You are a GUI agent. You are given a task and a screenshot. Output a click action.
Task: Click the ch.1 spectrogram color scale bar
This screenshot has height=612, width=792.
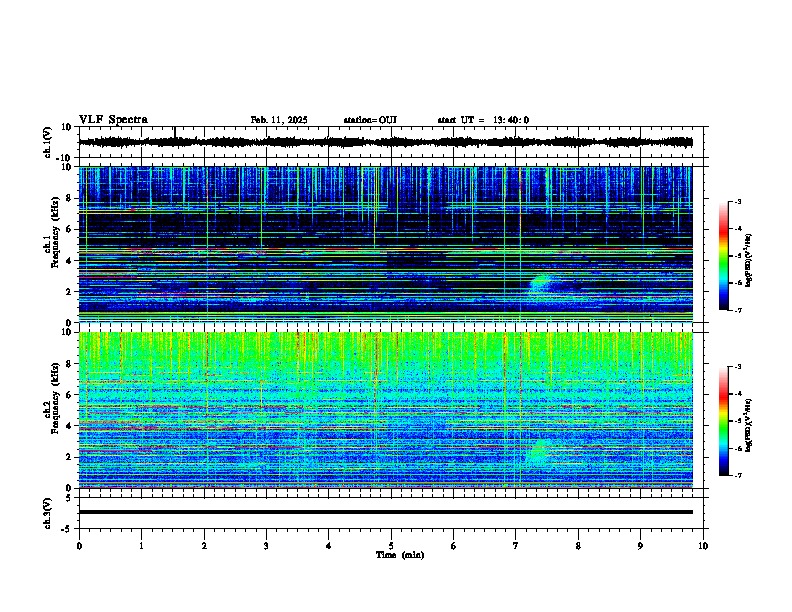click(x=723, y=256)
